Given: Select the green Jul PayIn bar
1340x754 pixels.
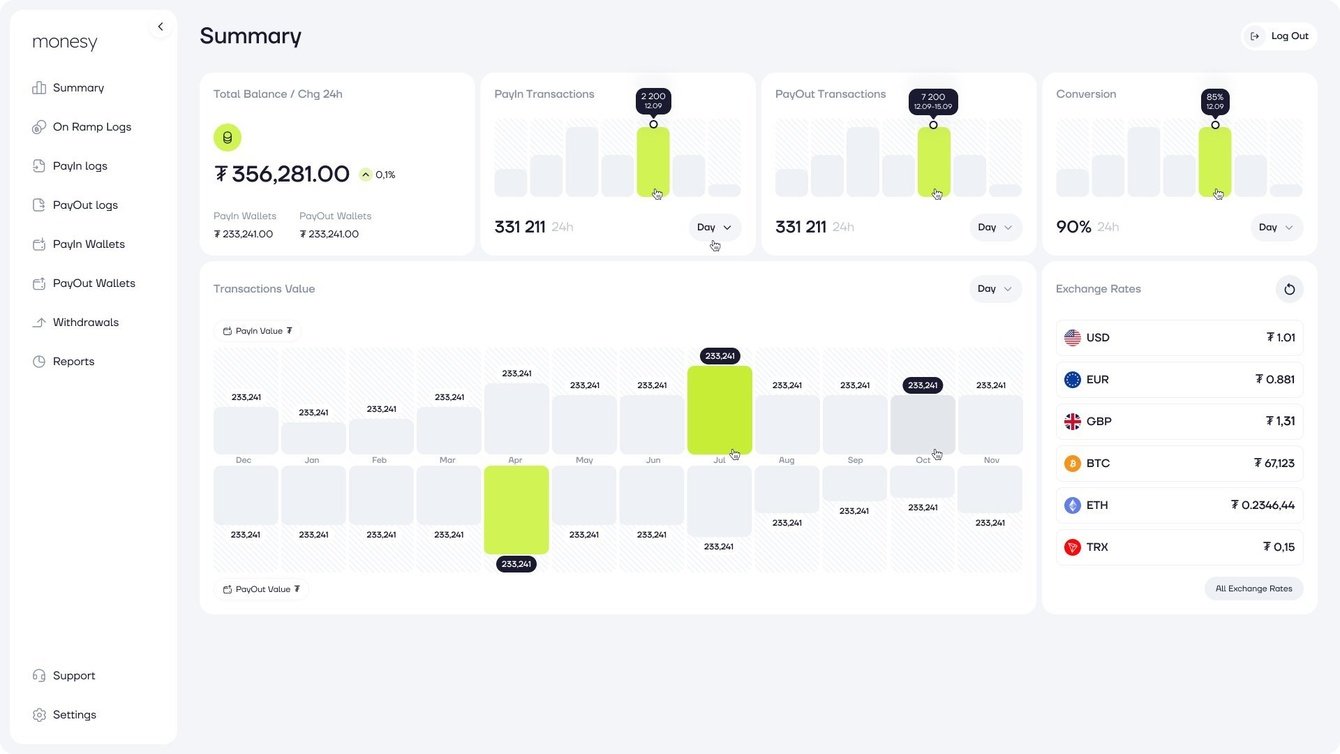Looking at the screenshot, I should pyautogui.click(x=719, y=410).
